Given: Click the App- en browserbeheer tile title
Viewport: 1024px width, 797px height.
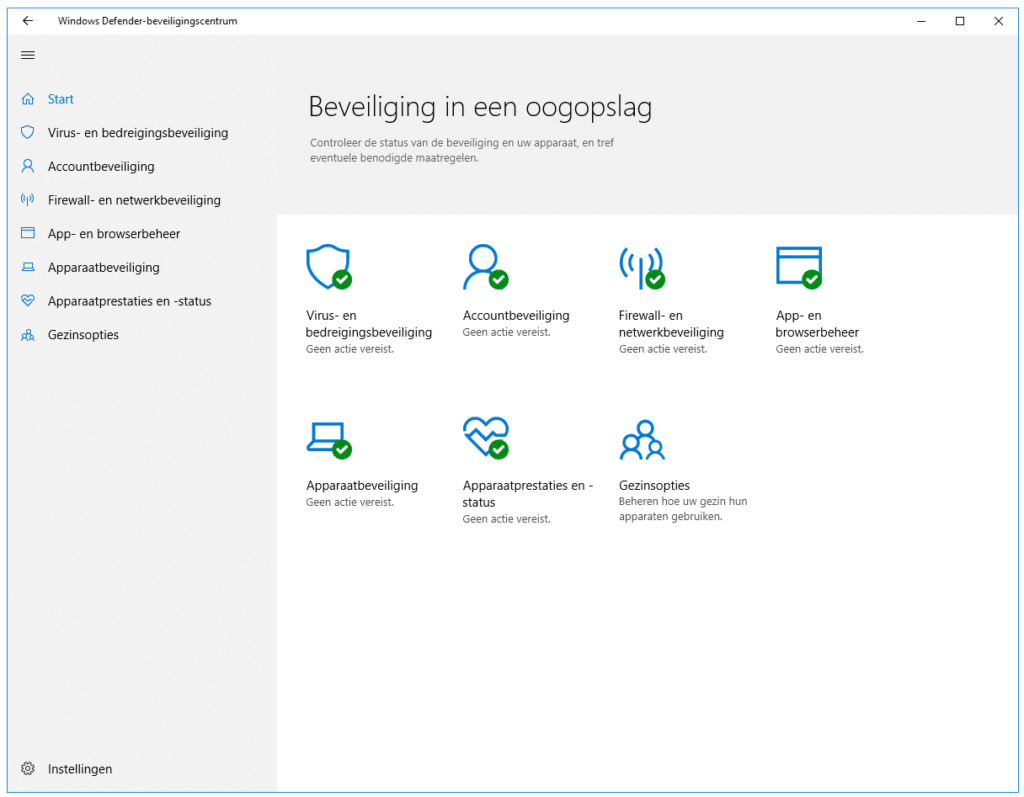Looking at the screenshot, I should 817,324.
